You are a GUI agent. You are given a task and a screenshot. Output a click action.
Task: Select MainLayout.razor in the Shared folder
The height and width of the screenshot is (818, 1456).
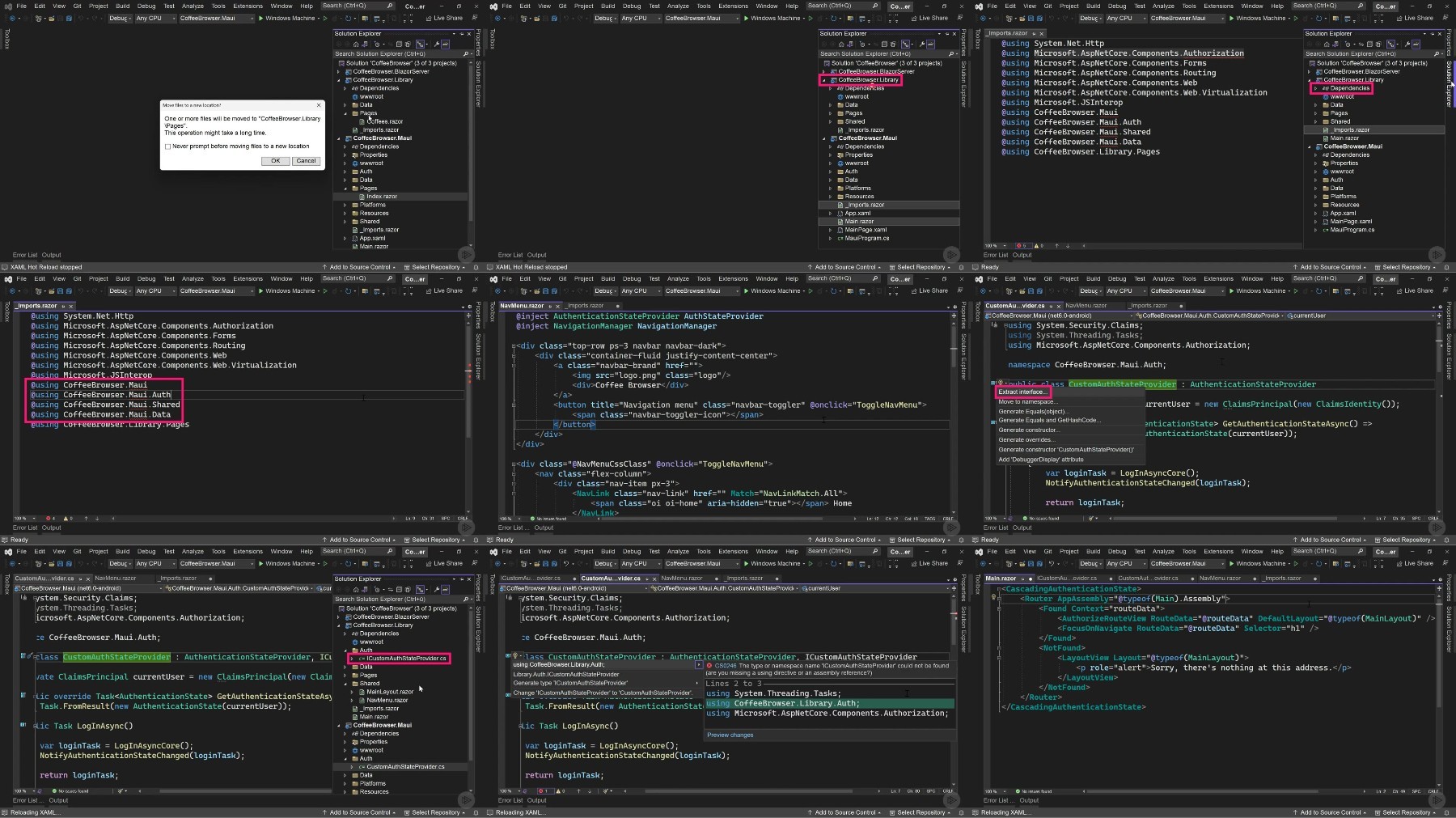(389, 692)
